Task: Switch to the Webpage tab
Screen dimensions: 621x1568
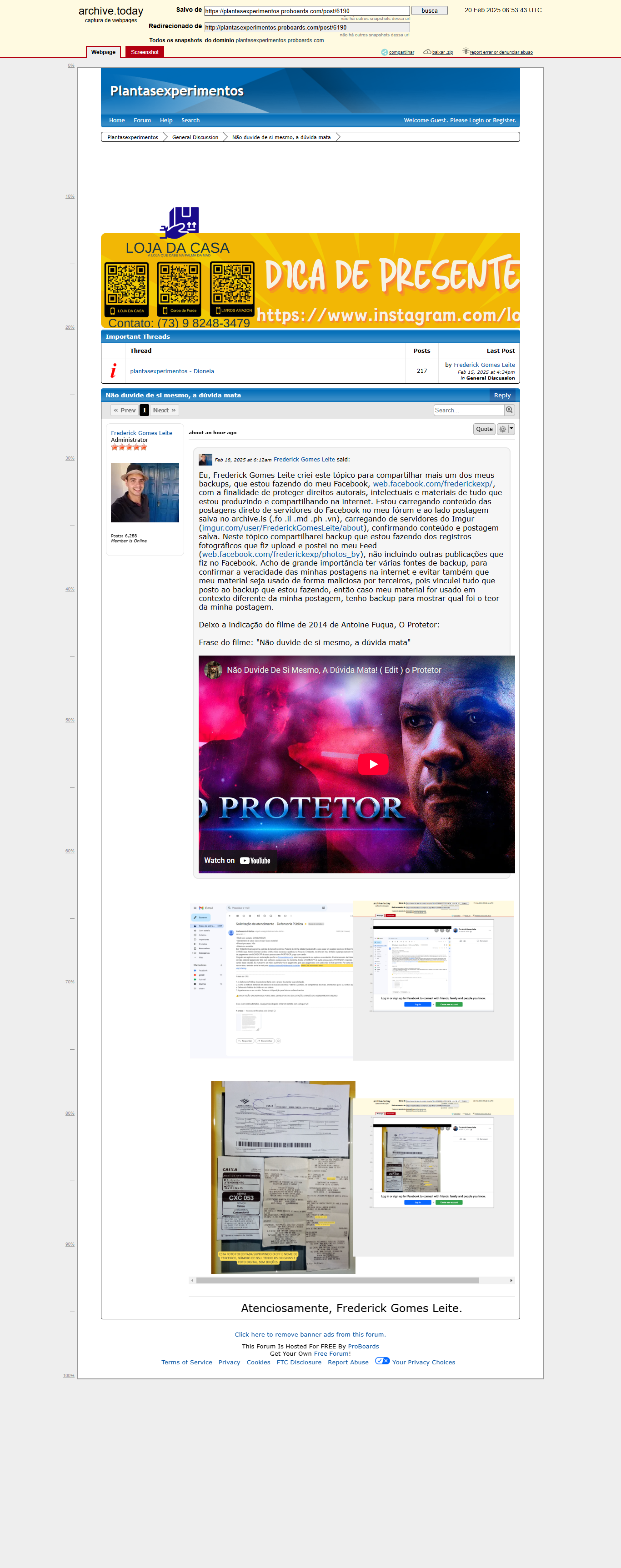Action: [x=104, y=52]
